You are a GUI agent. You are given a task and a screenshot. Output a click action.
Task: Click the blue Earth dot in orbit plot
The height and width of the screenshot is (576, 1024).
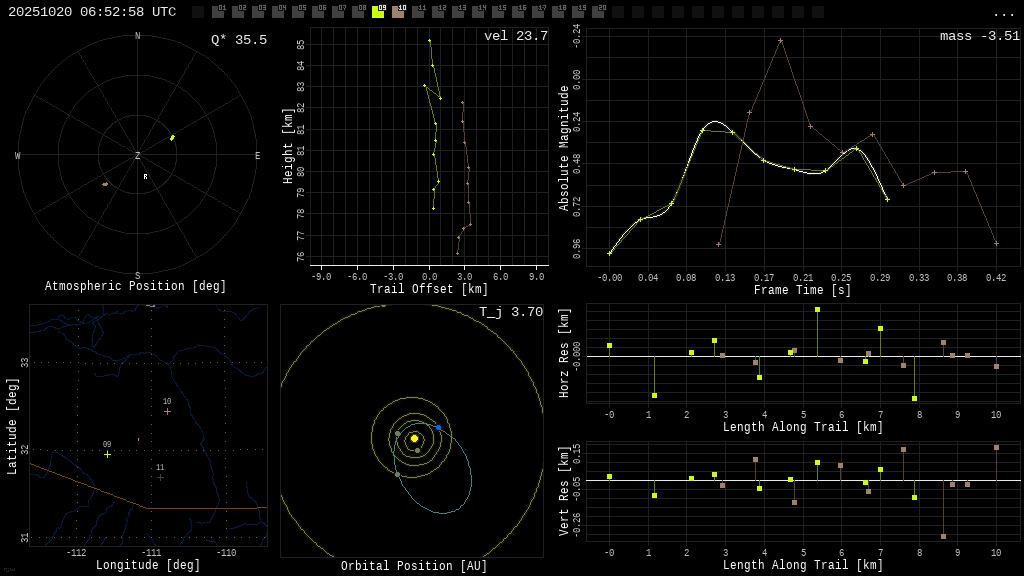click(438, 427)
